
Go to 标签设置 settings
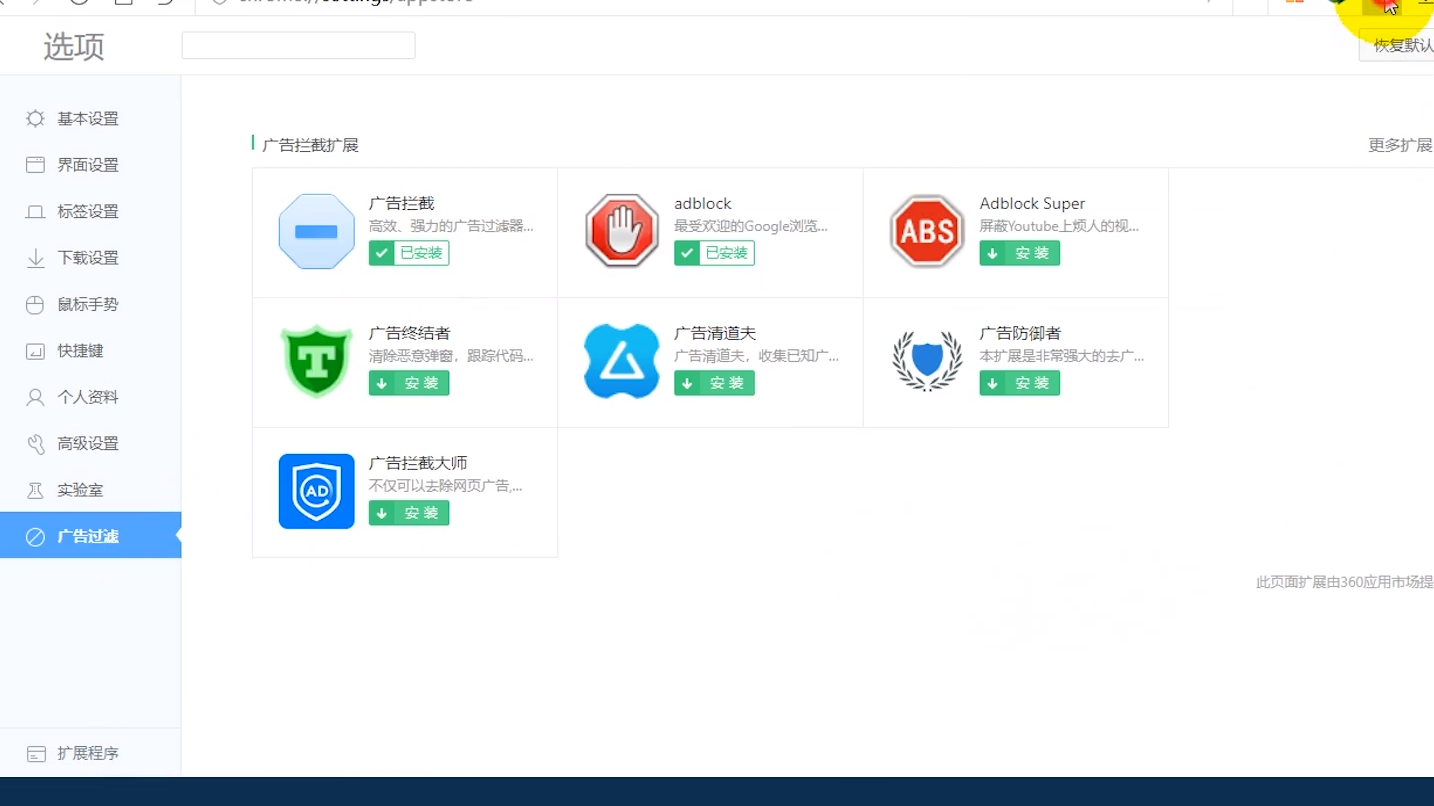tap(90, 212)
